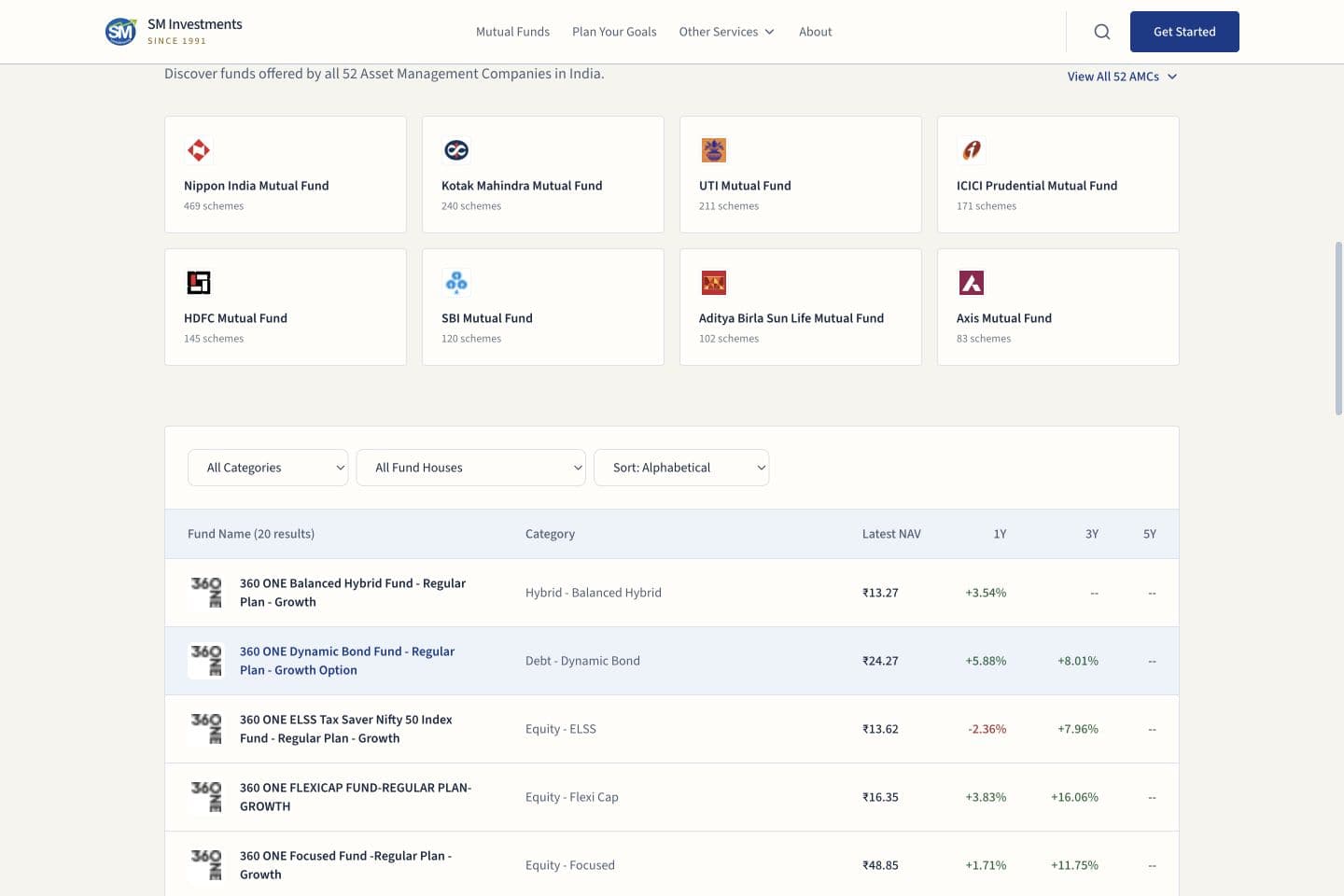Open 360 ONE FLEXICAP FUND link
This screenshot has height=896, width=1344.
[x=356, y=797]
